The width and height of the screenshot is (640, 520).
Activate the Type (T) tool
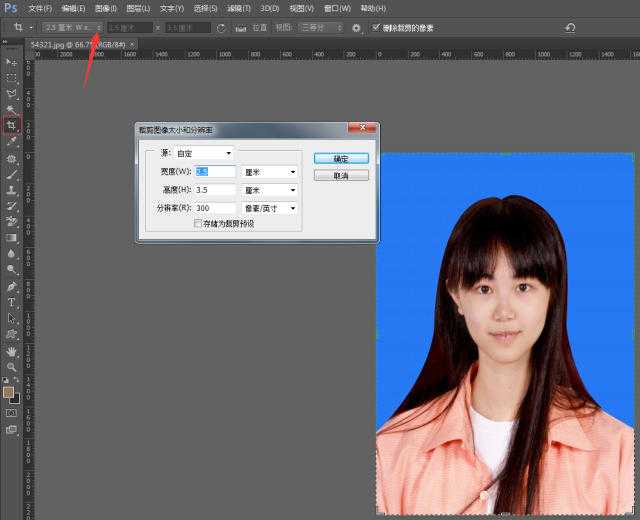tap(11, 302)
